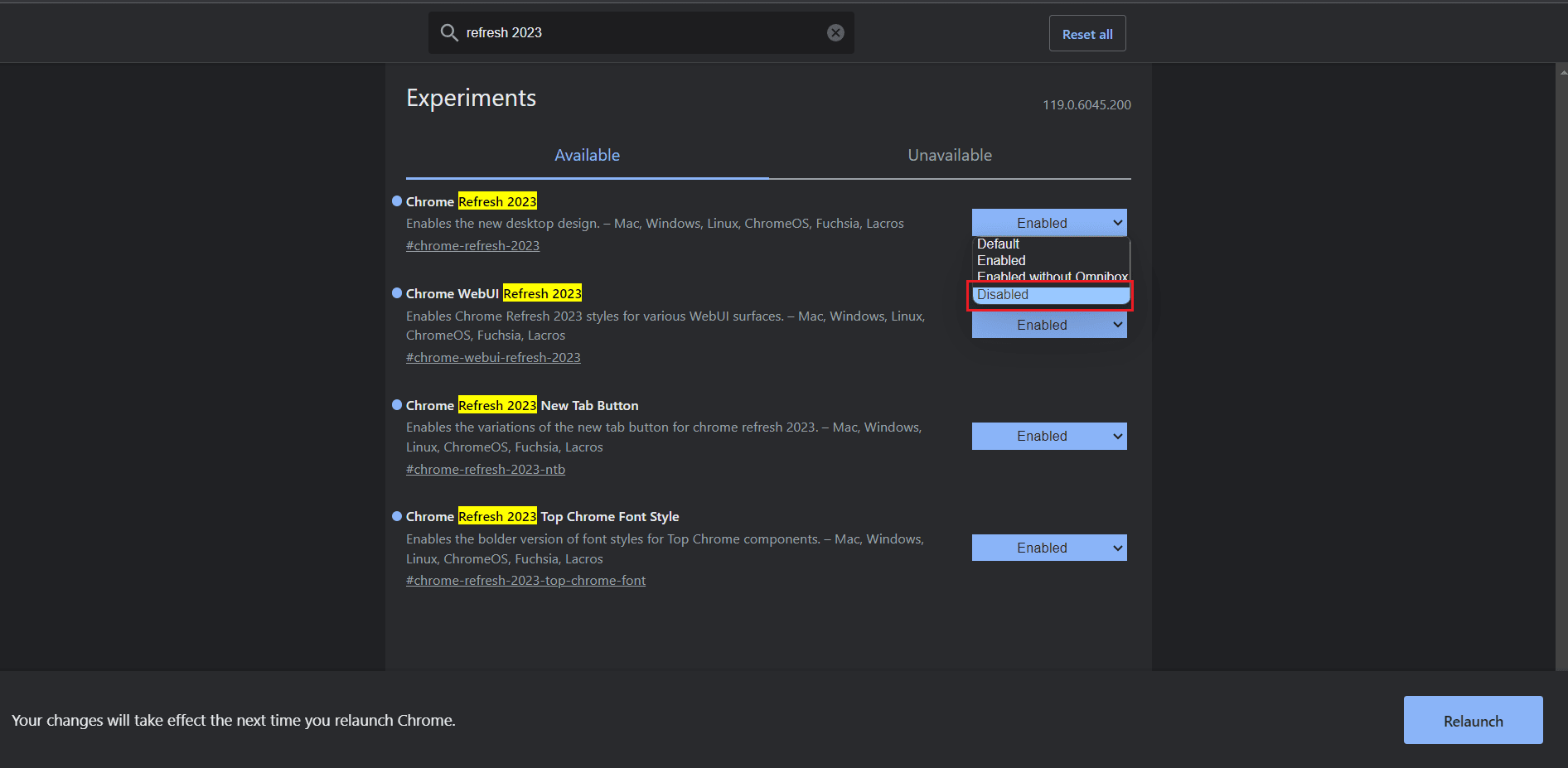Select the Available tab
The height and width of the screenshot is (768, 1568).
click(587, 155)
